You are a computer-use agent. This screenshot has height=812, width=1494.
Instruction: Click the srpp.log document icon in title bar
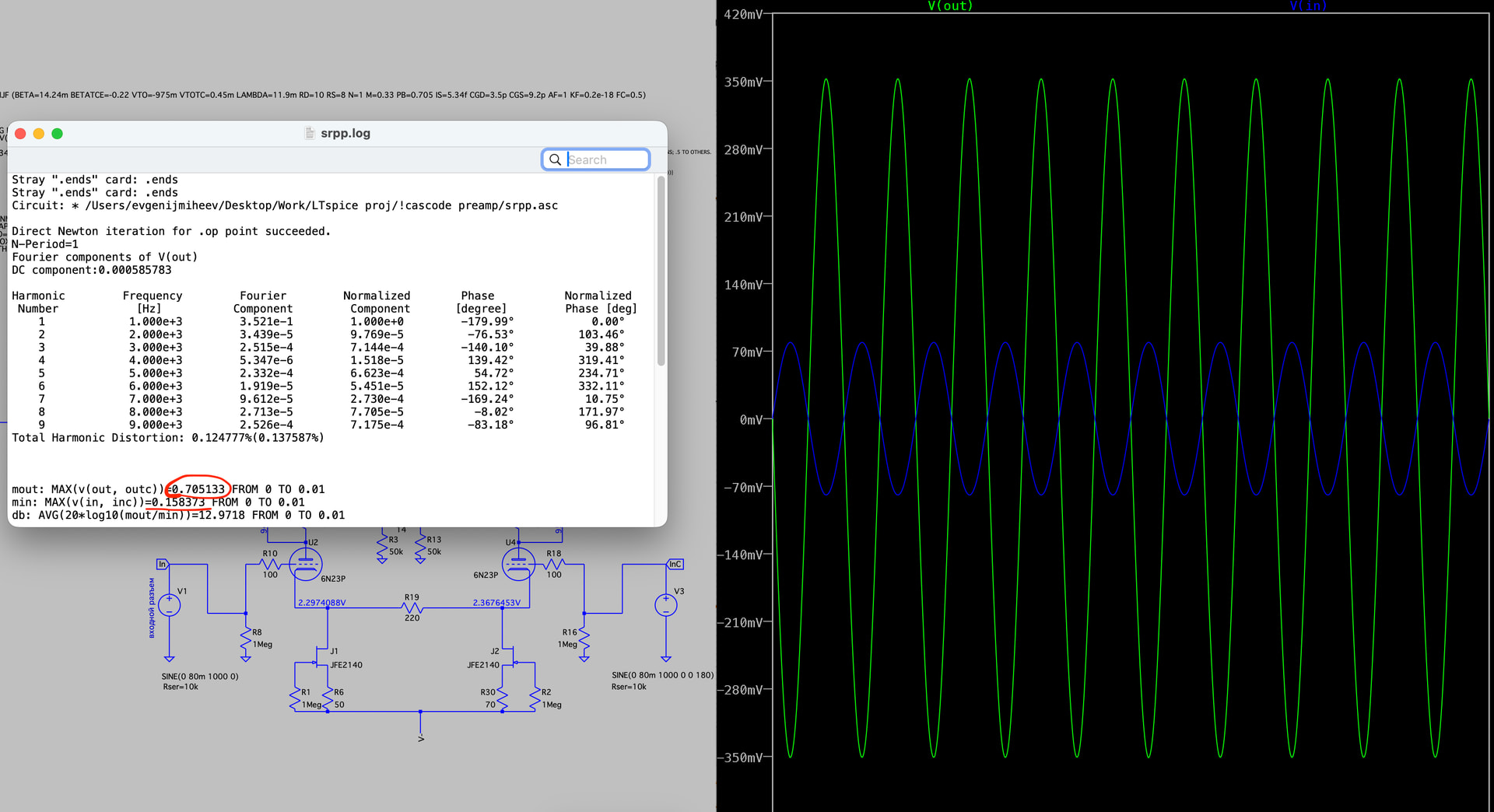310,133
